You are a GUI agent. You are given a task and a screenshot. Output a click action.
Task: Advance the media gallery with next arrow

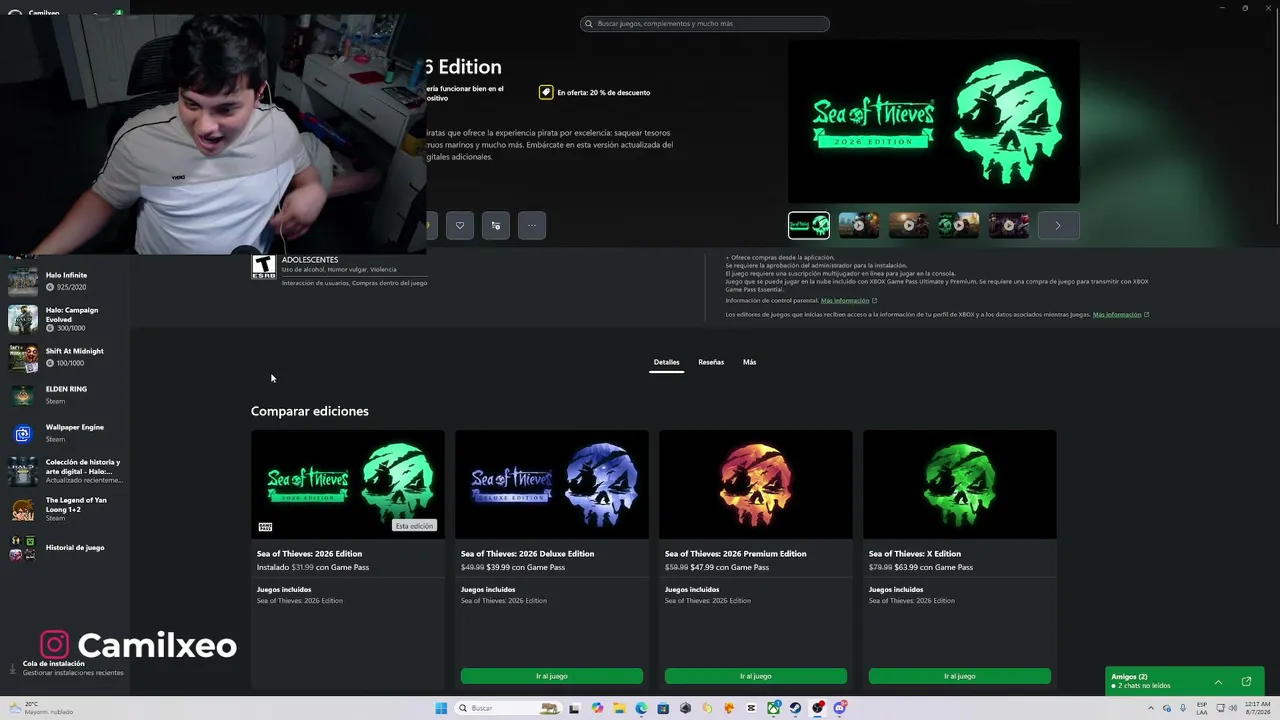[1058, 225]
